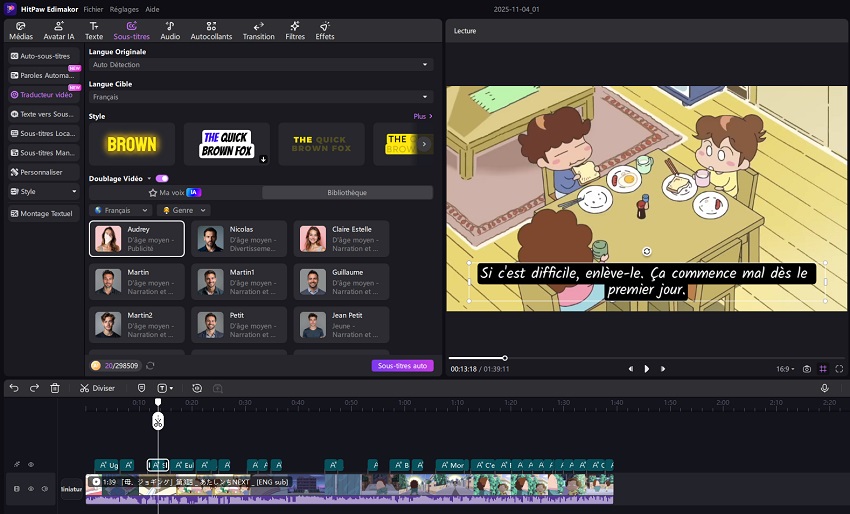The image size is (850, 514).
Task: Mute the video track audio
Action: (45, 489)
